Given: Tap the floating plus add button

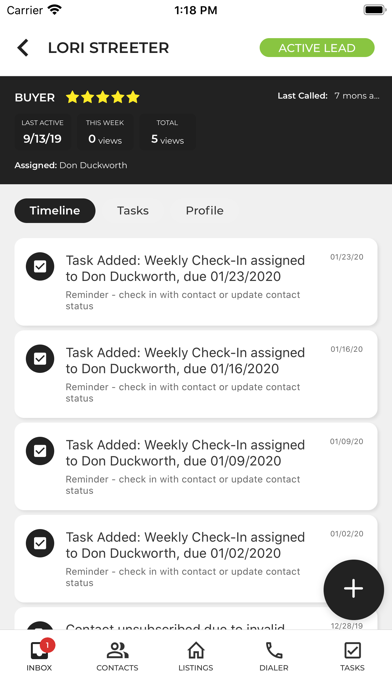Looking at the screenshot, I should [353, 589].
